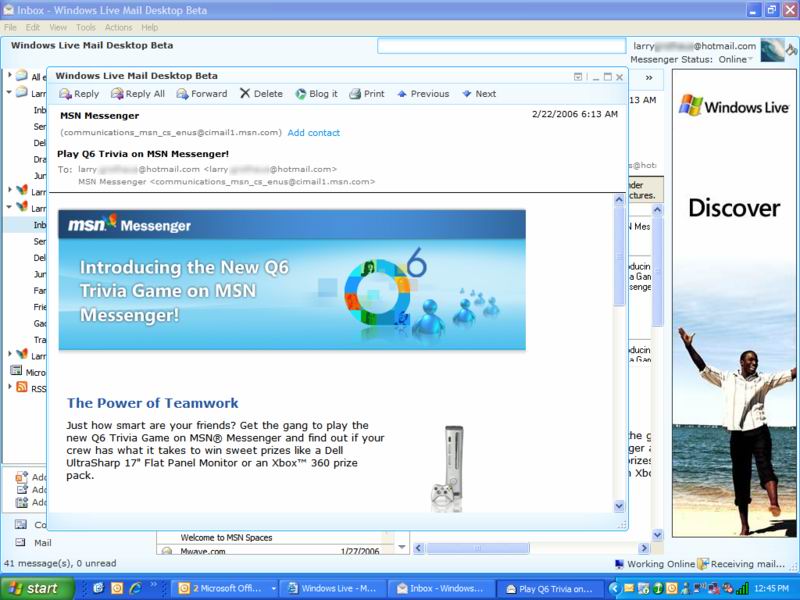
Task: Click the Power of Teamwork heading
Action: [153, 403]
